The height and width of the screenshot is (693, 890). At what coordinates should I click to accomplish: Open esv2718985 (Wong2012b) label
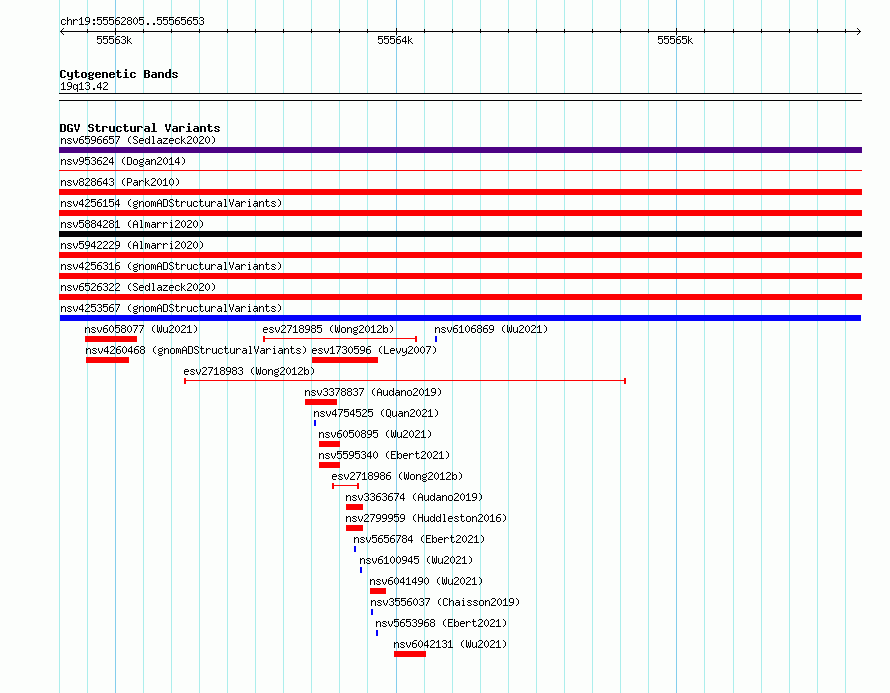click(x=328, y=329)
